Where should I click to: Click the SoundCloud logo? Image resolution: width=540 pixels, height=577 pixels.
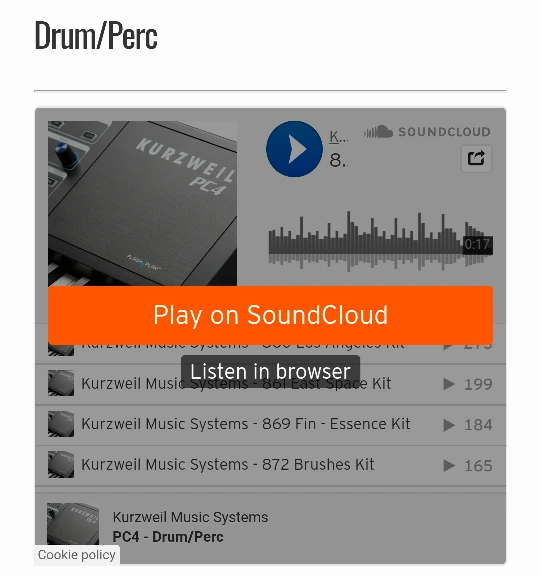[x=427, y=132]
